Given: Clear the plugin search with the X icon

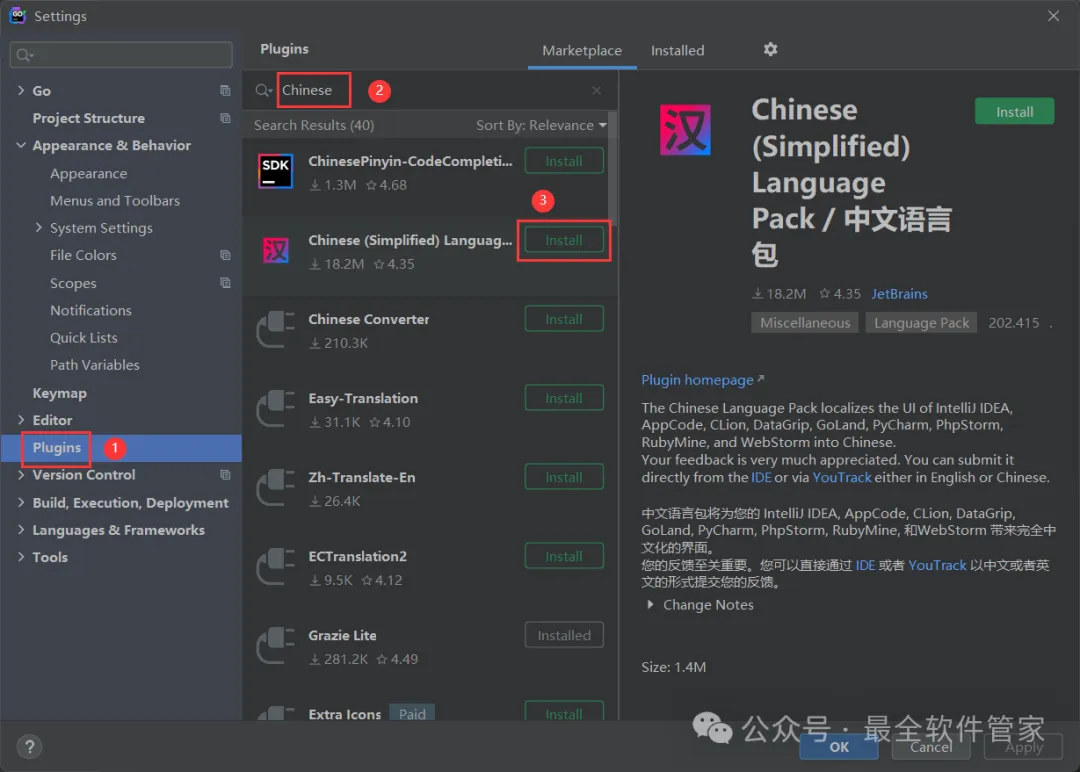Looking at the screenshot, I should [x=596, y=90].
